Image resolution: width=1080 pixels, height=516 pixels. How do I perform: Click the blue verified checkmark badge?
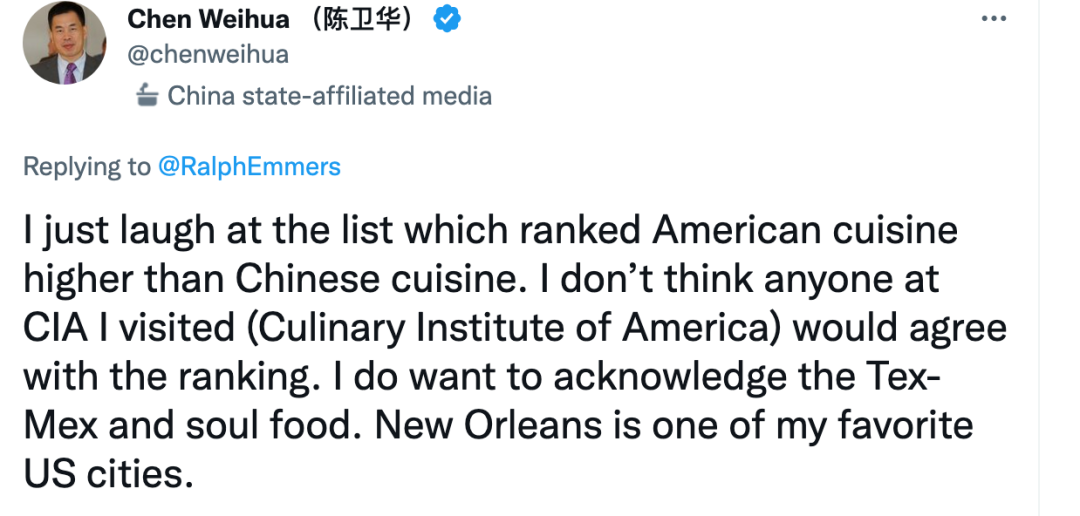pos(447,19)
